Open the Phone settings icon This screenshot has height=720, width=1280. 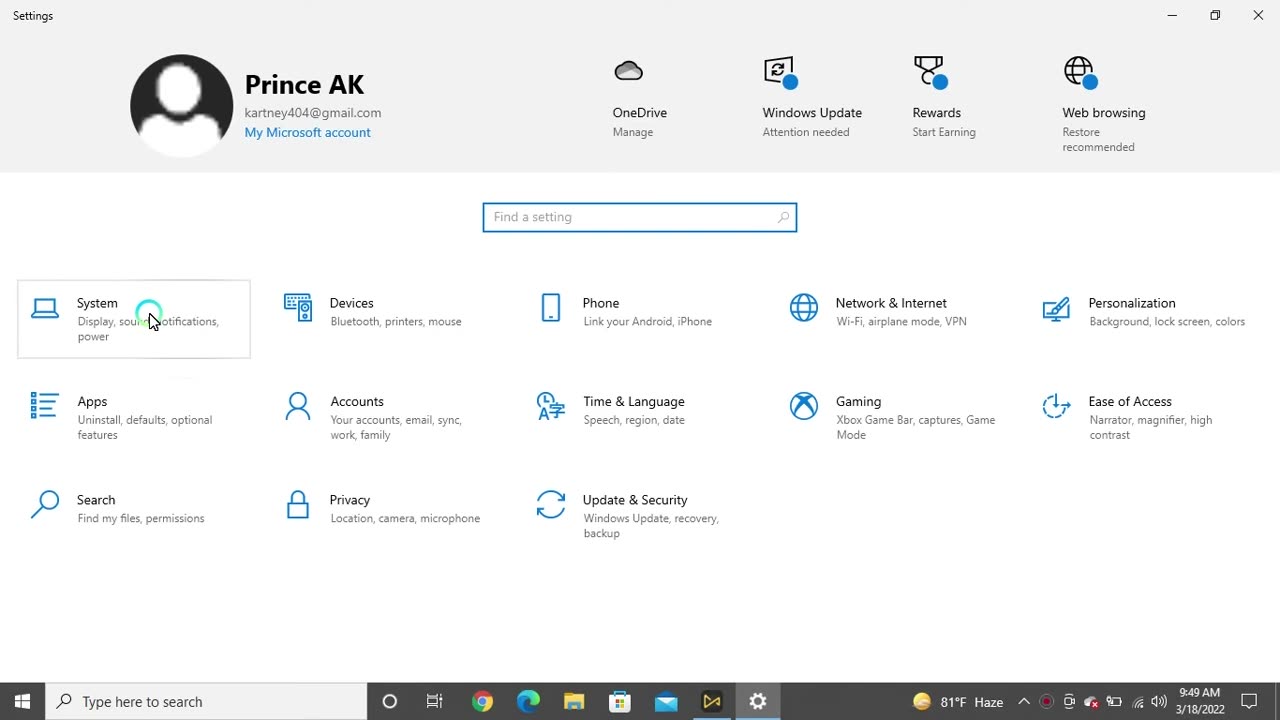551,308
